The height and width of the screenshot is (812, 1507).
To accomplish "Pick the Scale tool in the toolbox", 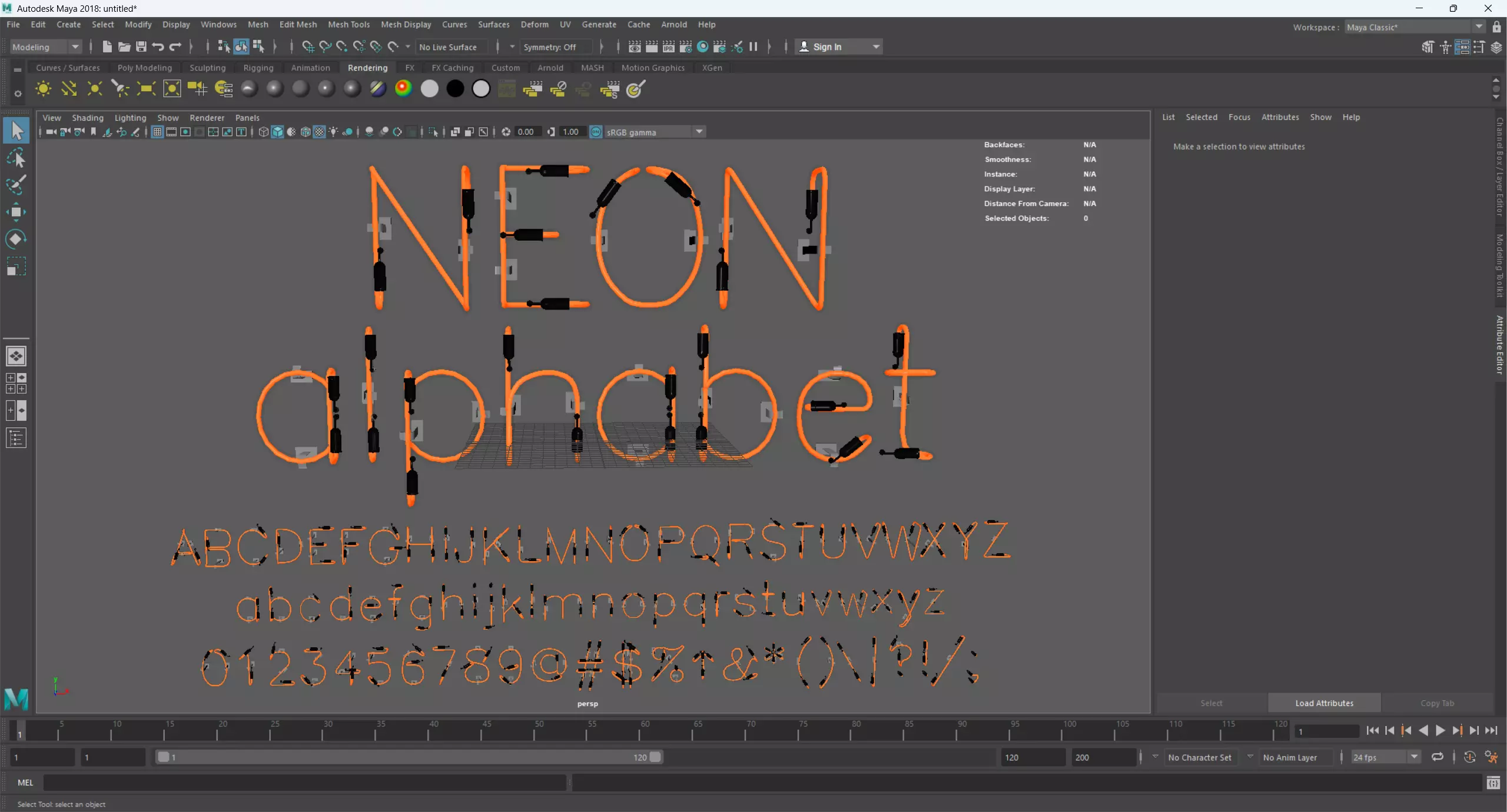I will click(16, 267).
